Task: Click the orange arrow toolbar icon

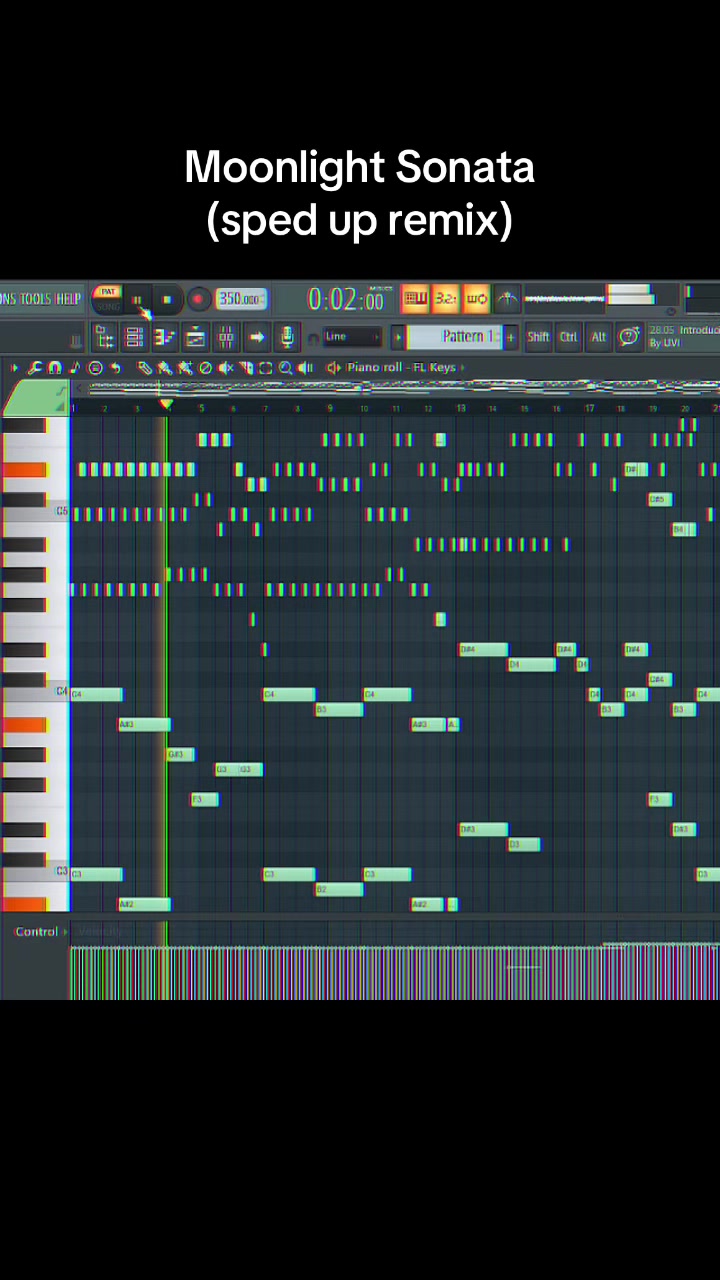Action: coord(257,336)
